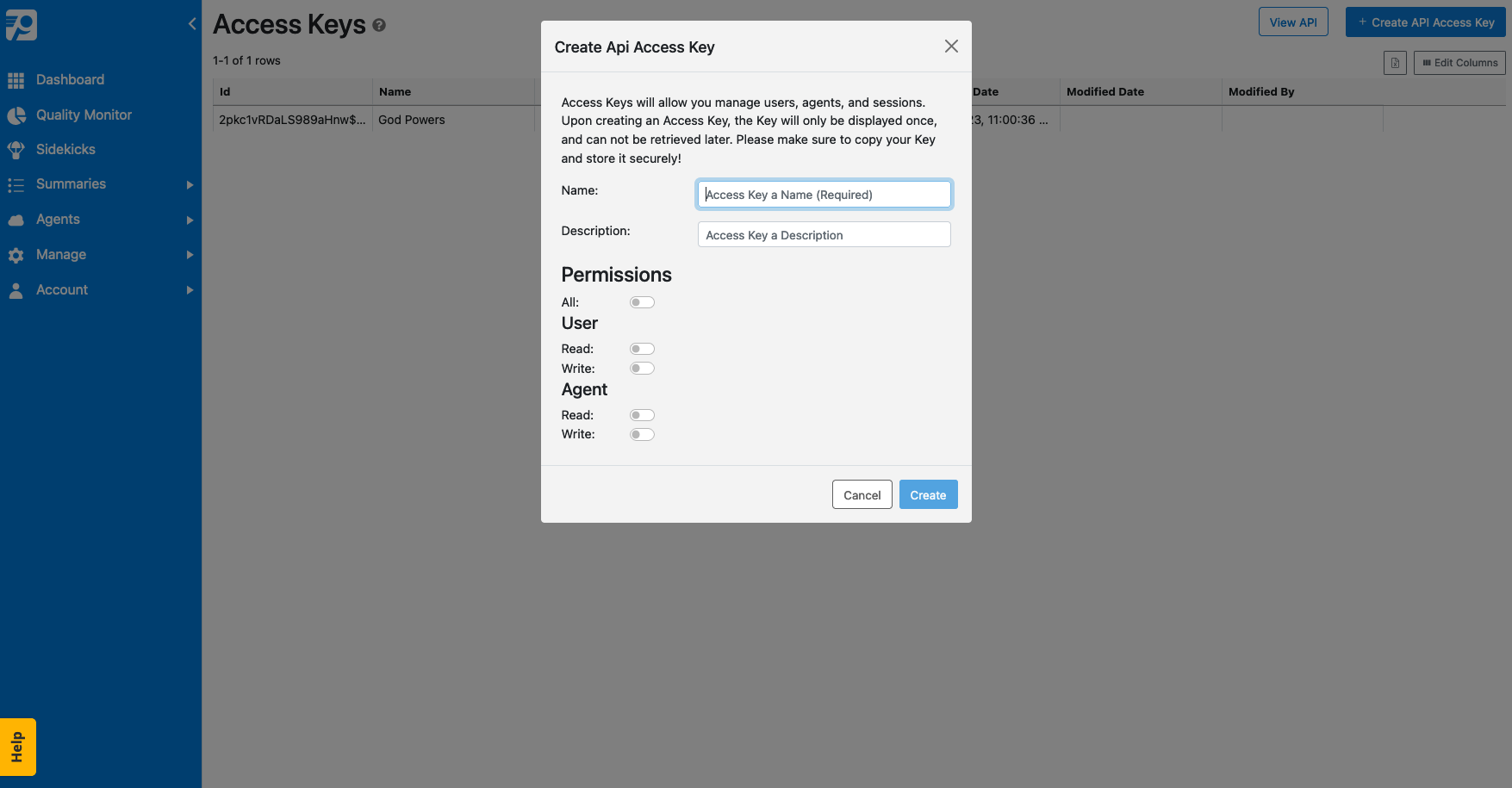Expand the Manage submenu arrow

(x=190, y=255)
